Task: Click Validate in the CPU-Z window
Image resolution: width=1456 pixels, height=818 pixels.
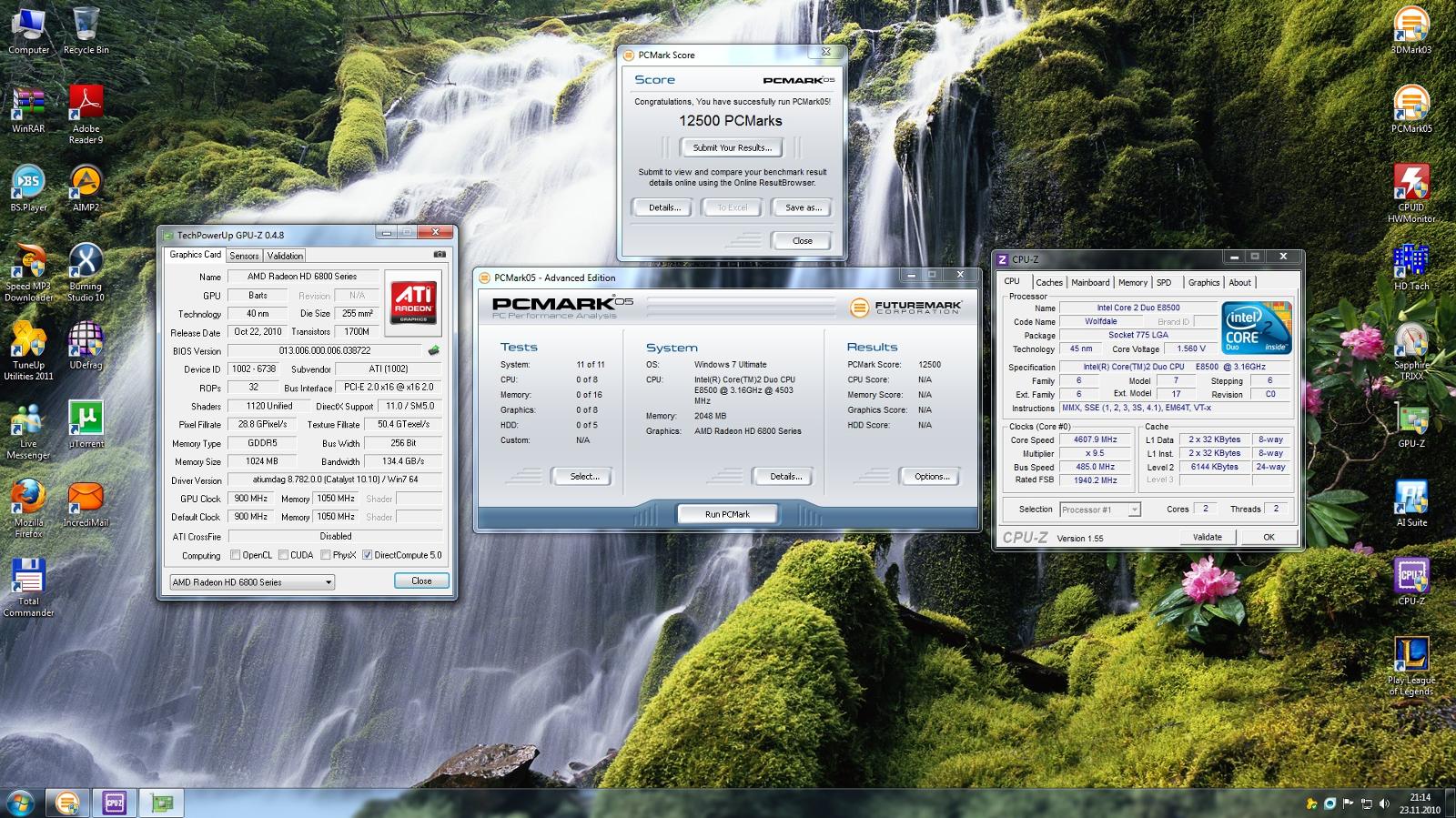Action: point(1208,537)
